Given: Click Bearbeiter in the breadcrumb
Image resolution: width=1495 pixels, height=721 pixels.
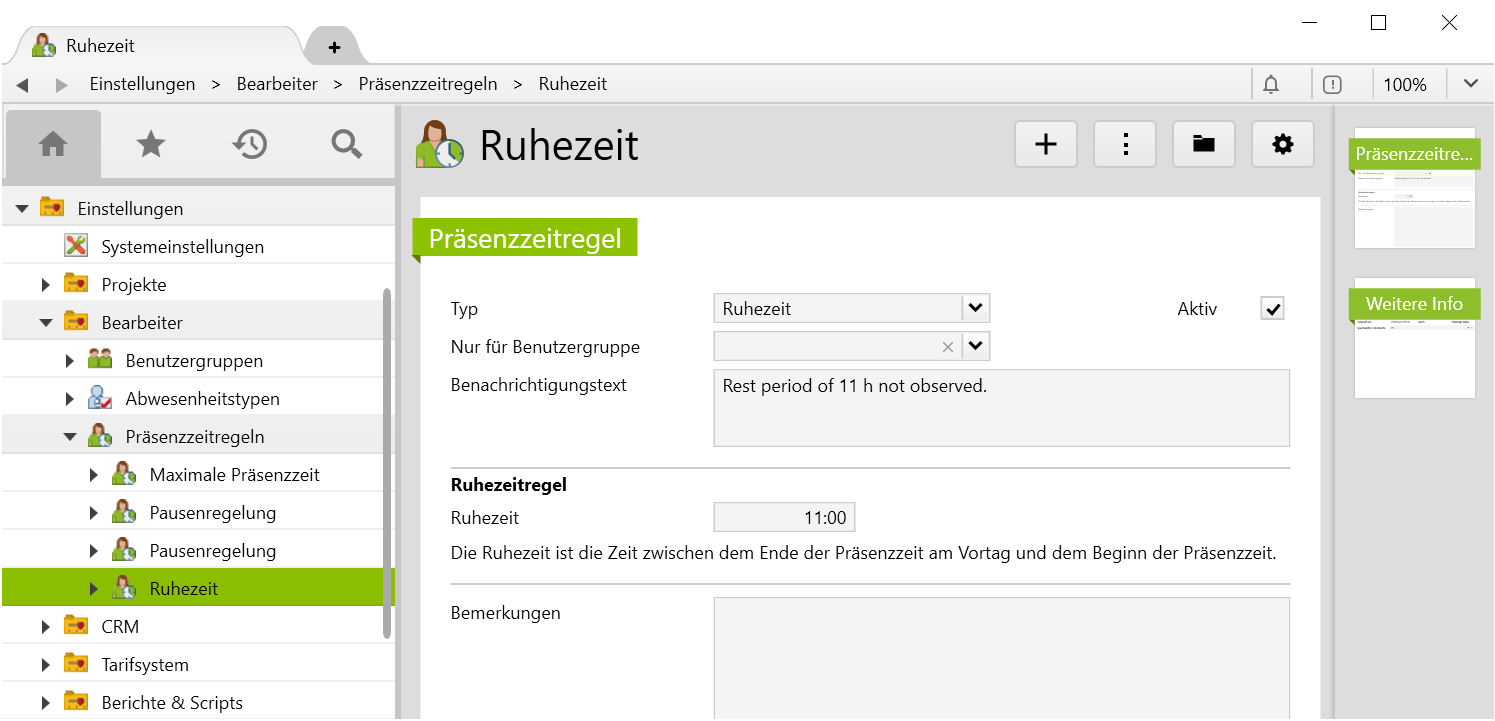Looking at the screenshot, I should 277,85.
